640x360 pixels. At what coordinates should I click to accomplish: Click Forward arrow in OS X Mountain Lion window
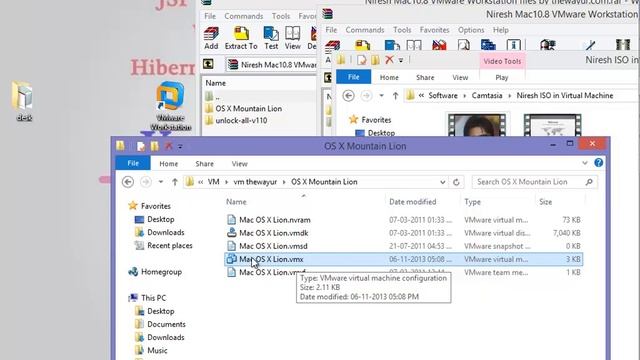(146, 182)
